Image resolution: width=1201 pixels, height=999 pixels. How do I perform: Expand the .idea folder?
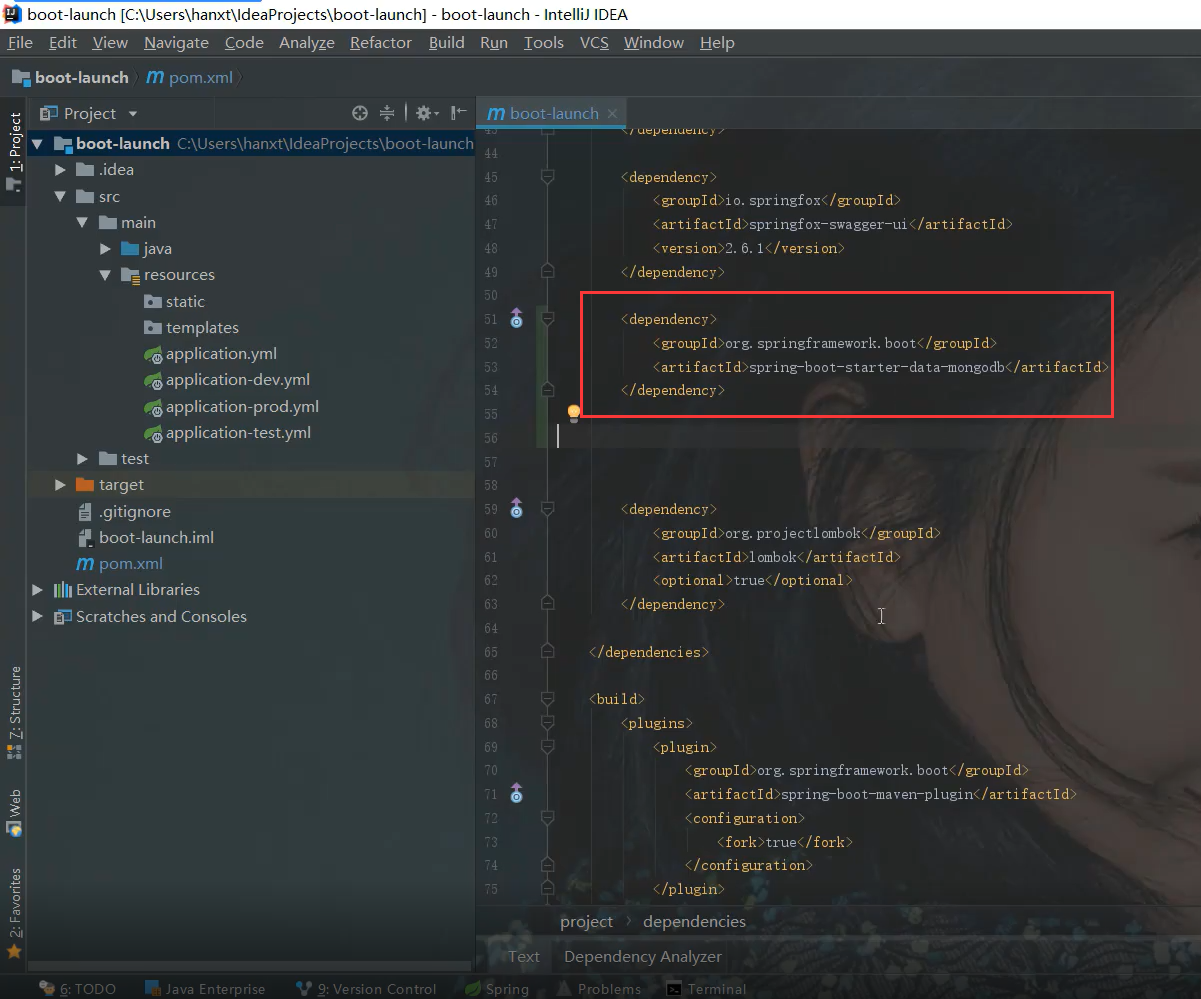pyautogui.click(x=60, y=170)
